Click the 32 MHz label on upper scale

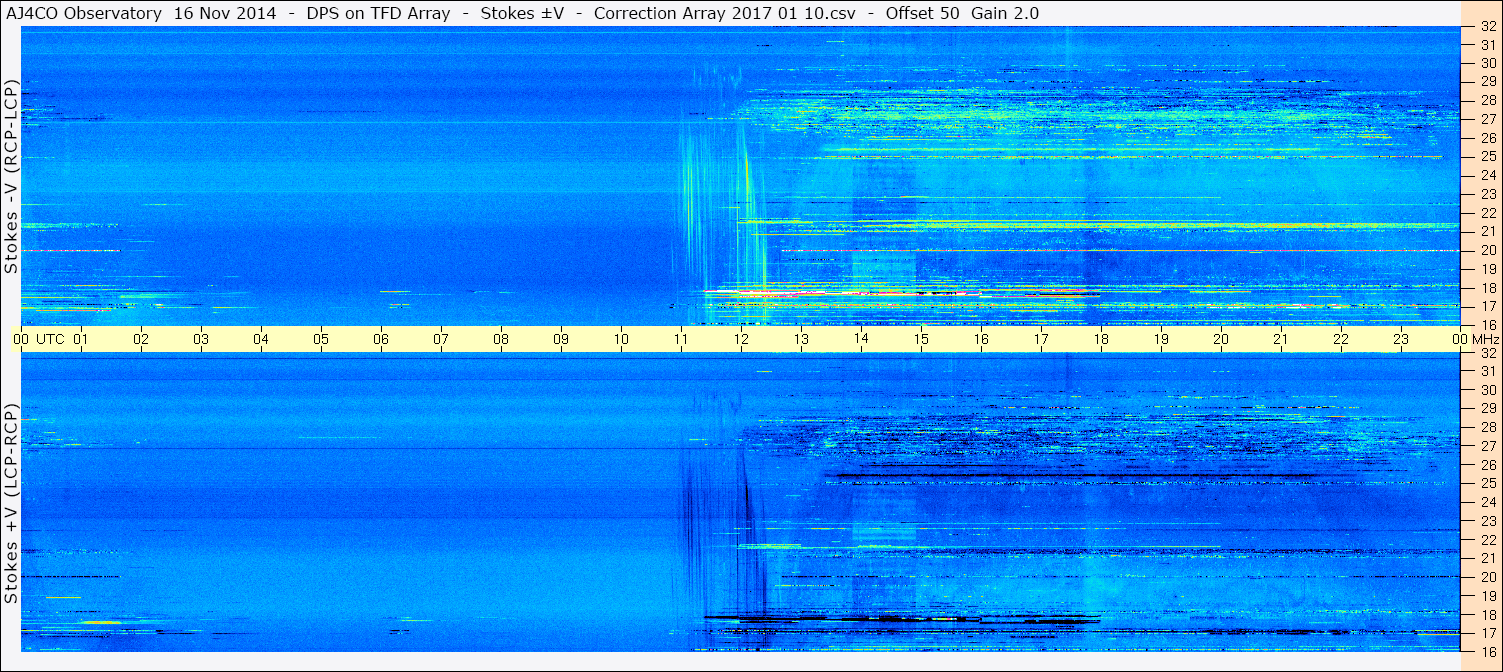[1487, 27]
